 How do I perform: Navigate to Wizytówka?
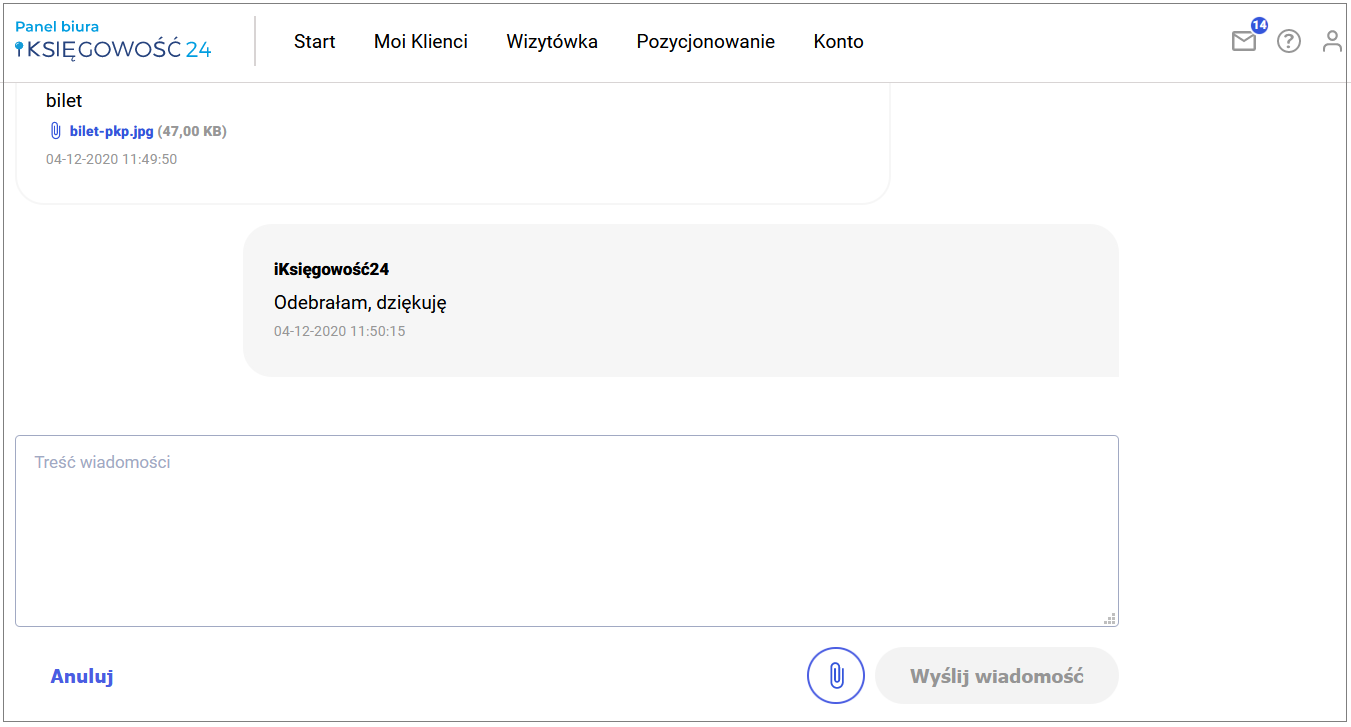tap(552, 42)
